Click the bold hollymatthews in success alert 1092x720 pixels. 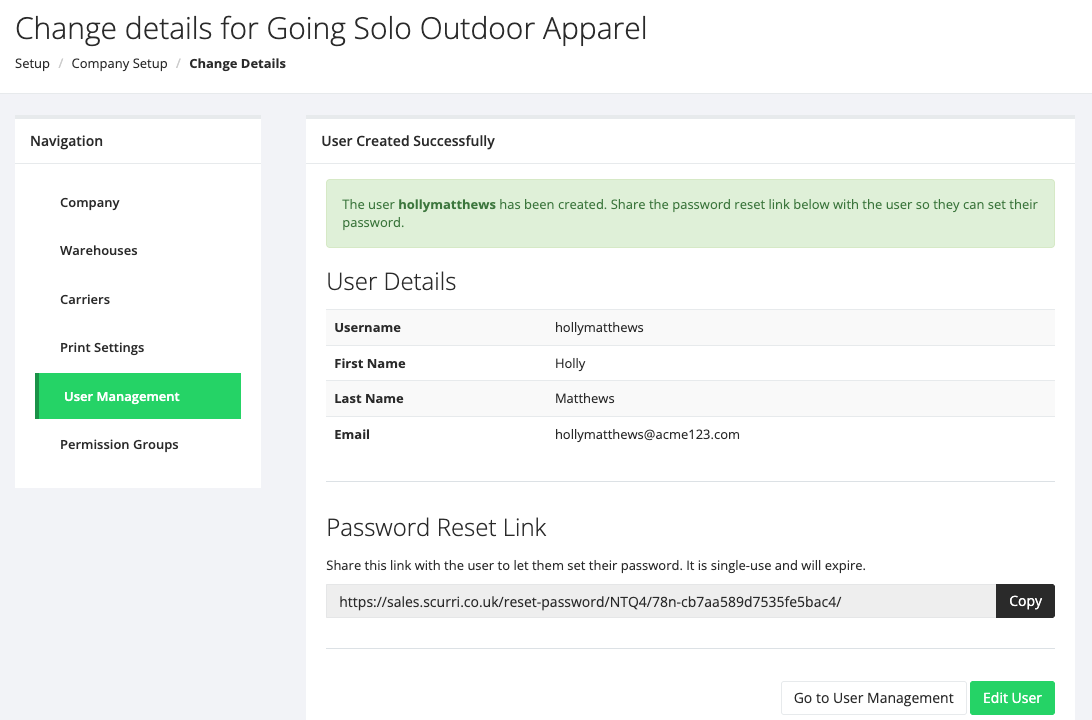click(x=447, y=205)
